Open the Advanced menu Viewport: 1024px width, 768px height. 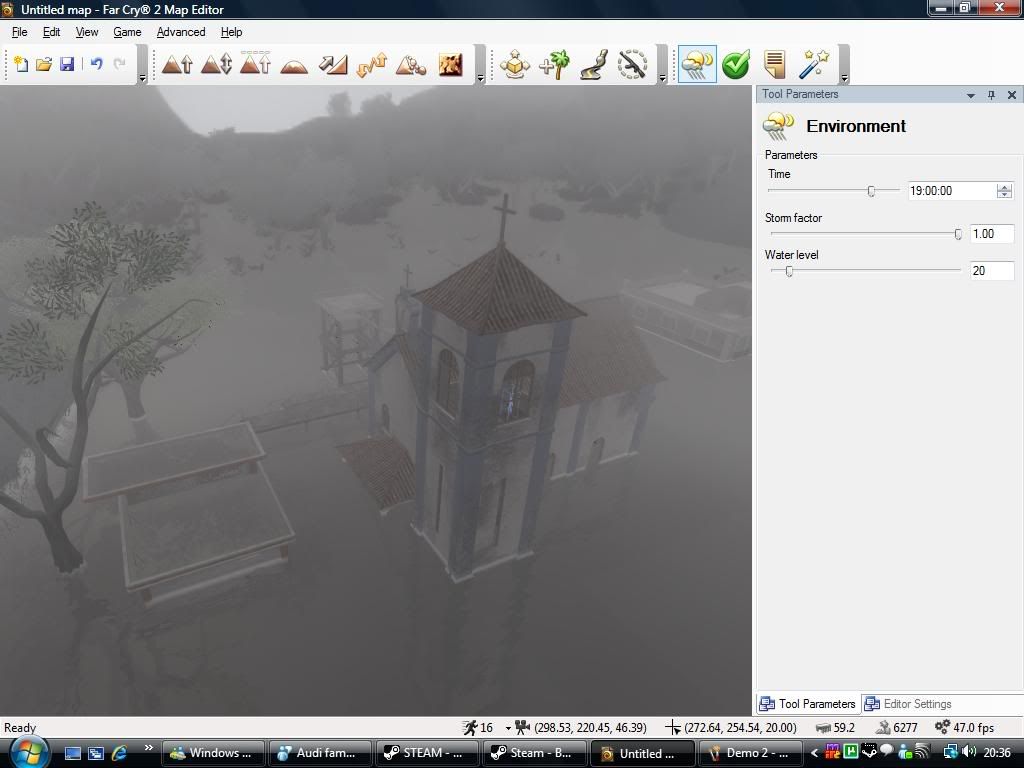point(181,32)
